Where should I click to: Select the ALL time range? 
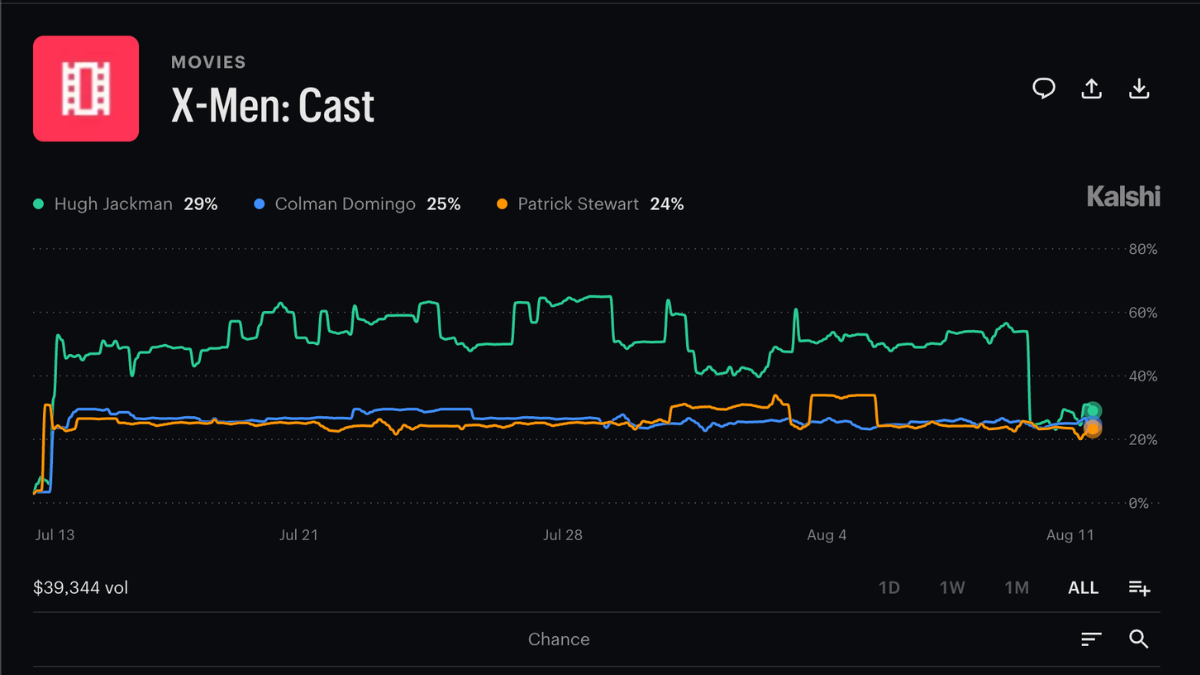[x=1083, y=588]
